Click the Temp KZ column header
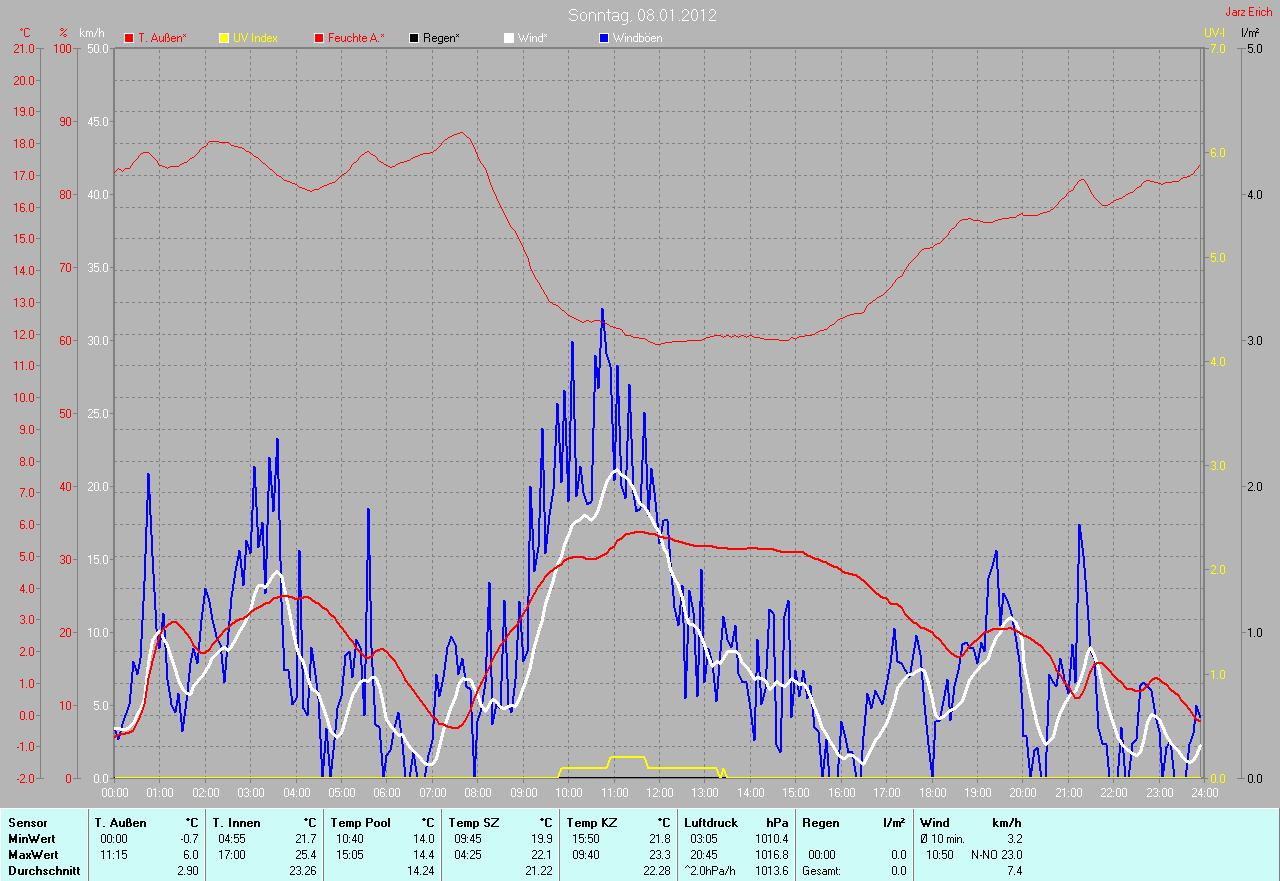This screenshot has height=881, width=1280. point(591,822)
